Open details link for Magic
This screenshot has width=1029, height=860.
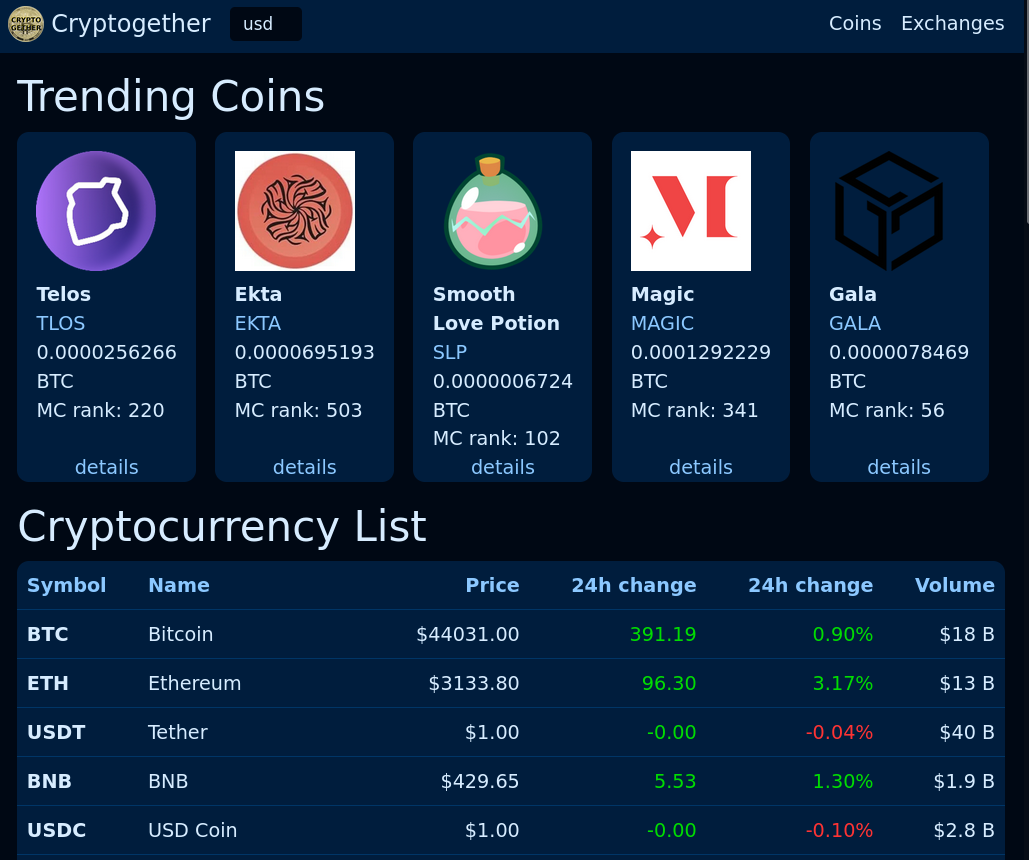(701, 467)
